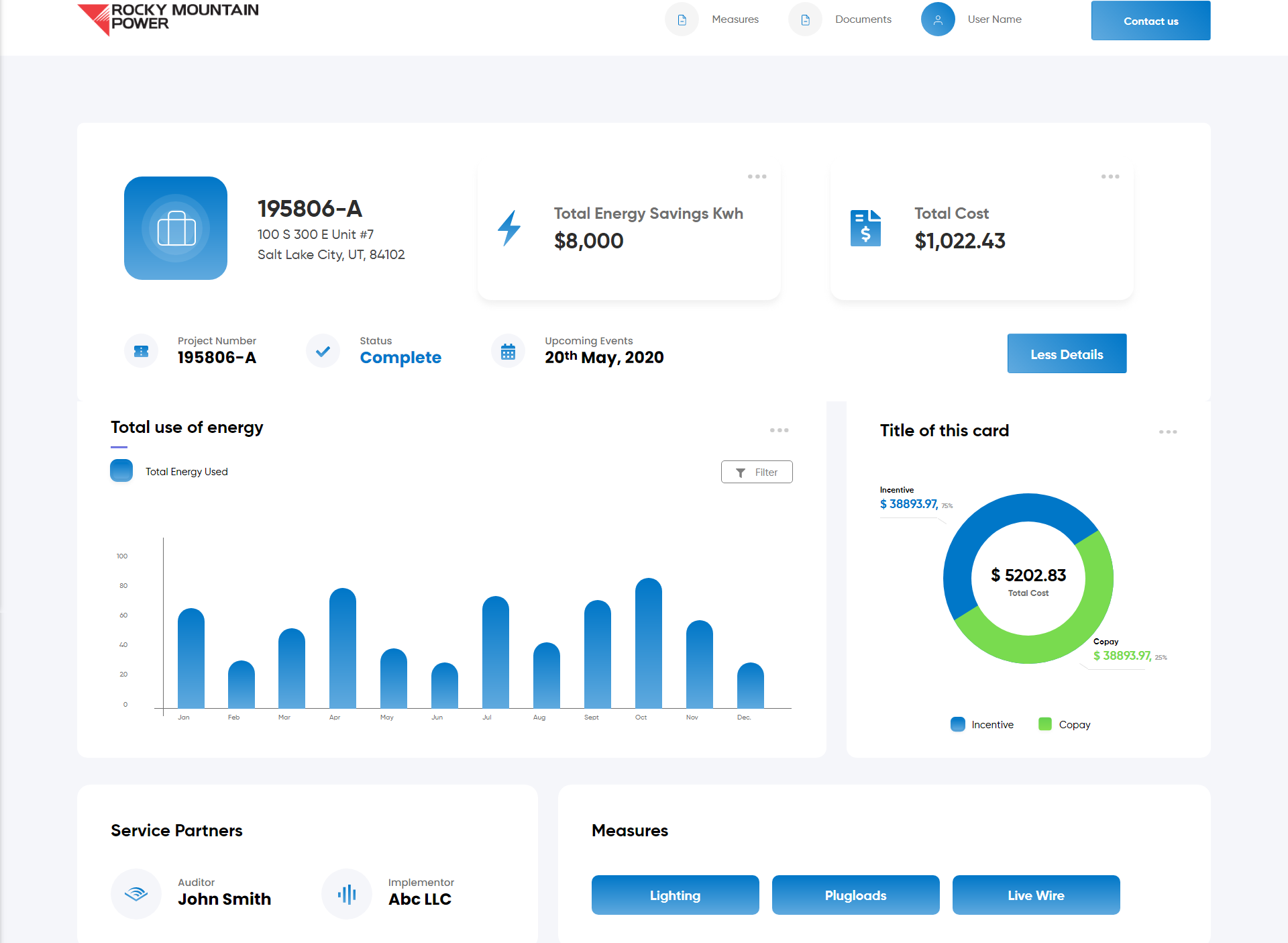Open the Total Cost card three-dot menu
Screen dimensions: 1288x943
coord(1110,177)
